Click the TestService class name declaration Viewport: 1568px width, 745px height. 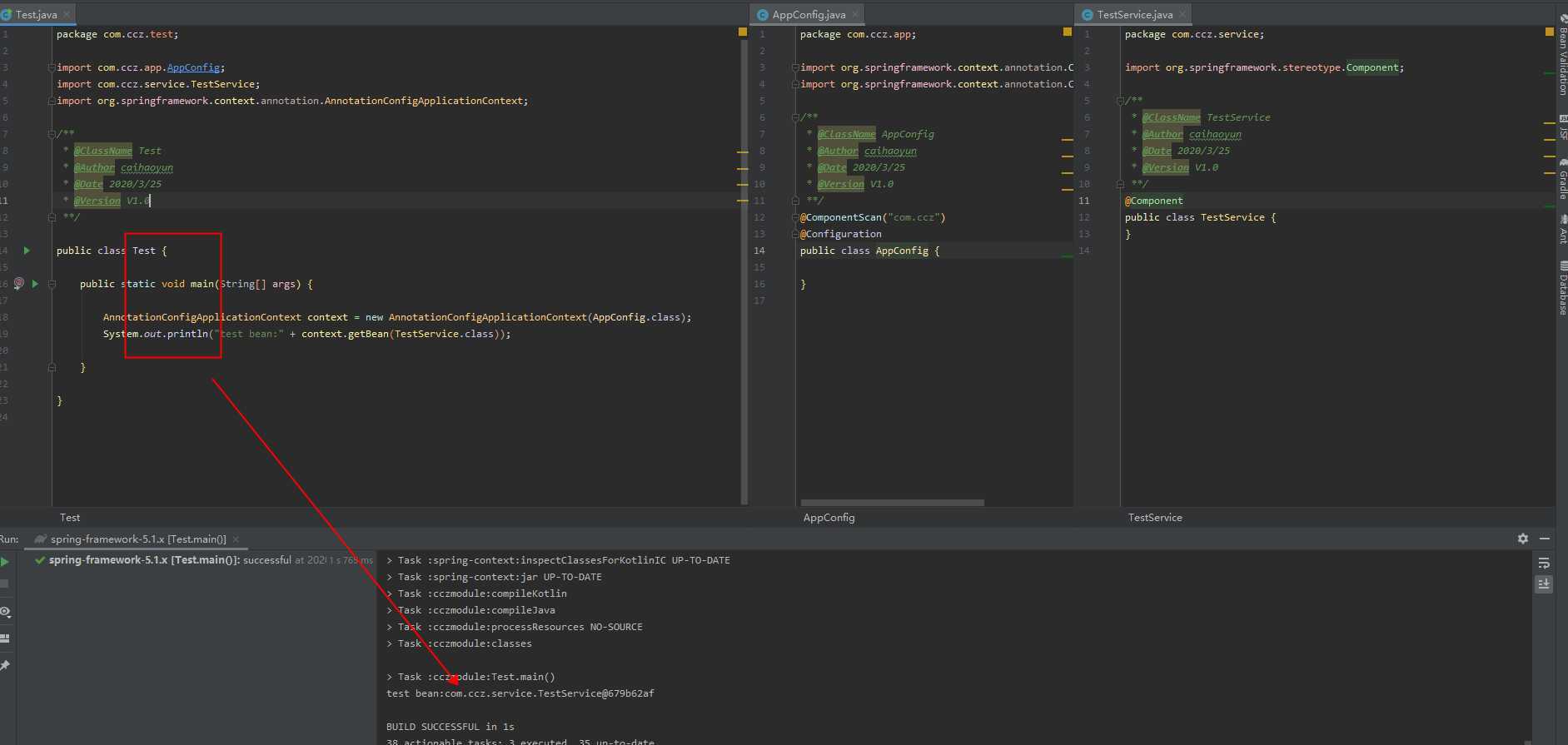click(x=1232, y=217)
